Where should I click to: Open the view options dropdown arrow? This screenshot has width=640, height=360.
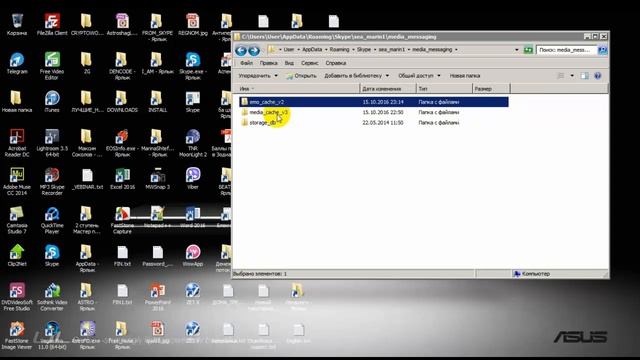[572, 76]
